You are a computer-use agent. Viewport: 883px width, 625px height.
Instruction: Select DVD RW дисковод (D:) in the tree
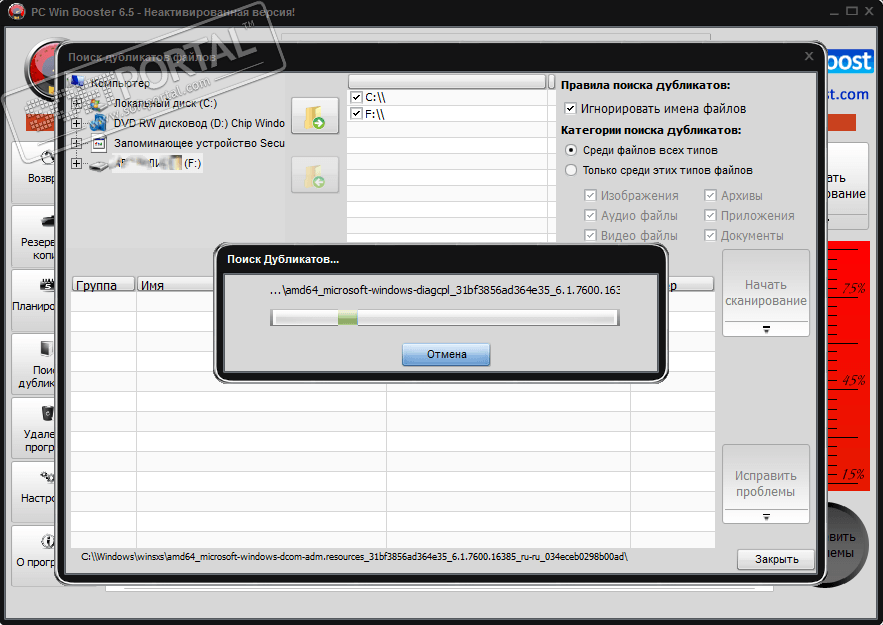pos(199,123)
